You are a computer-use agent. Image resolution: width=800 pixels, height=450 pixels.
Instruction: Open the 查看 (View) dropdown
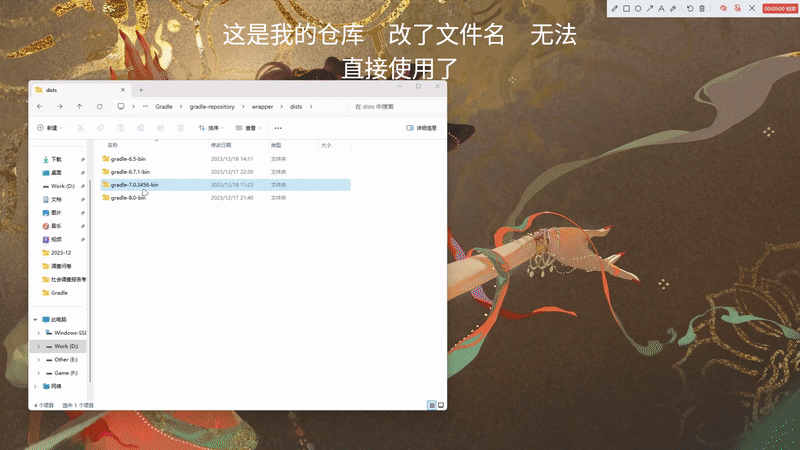pyautogui.click(x=248, y=128)
